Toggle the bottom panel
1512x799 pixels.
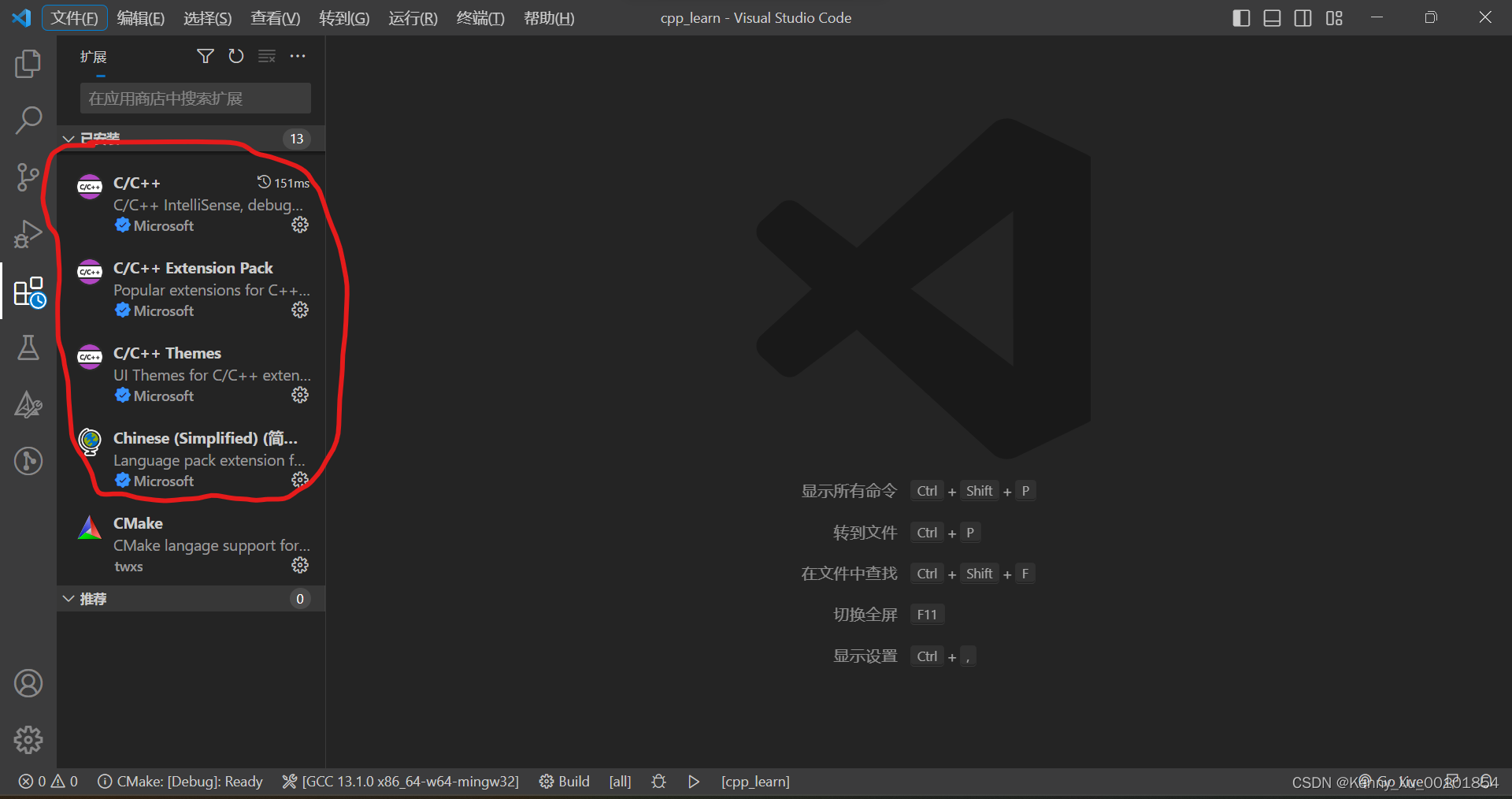tap(1272, 17)
